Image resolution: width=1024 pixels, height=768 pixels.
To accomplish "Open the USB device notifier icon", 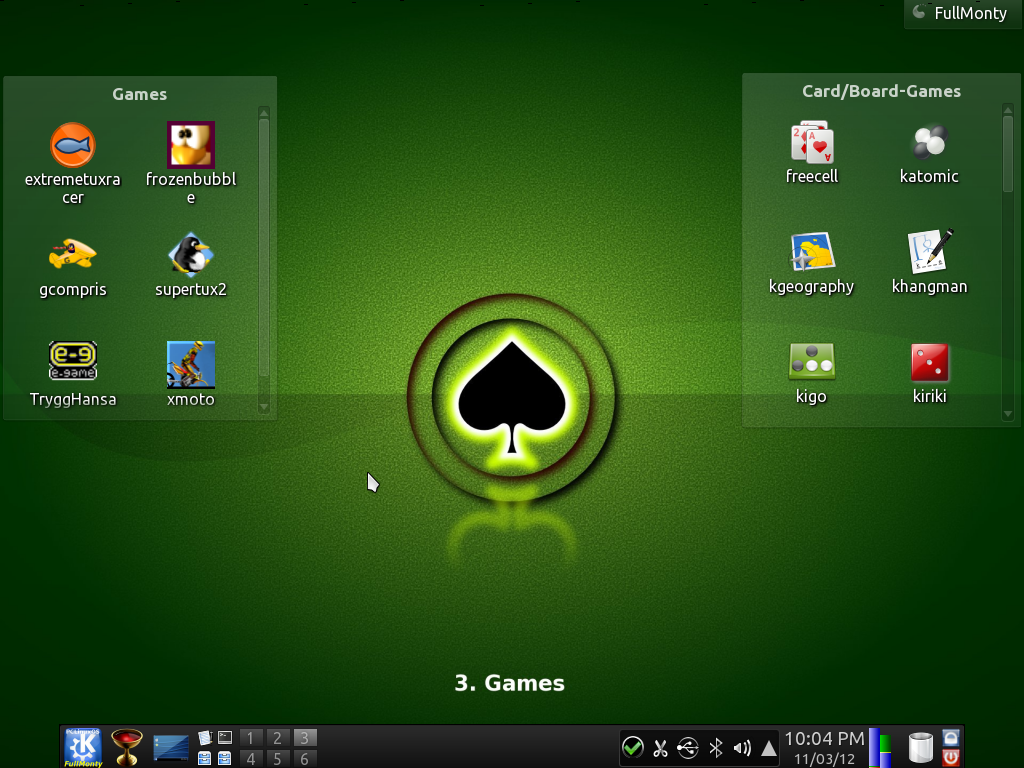I will click(688, 748).
